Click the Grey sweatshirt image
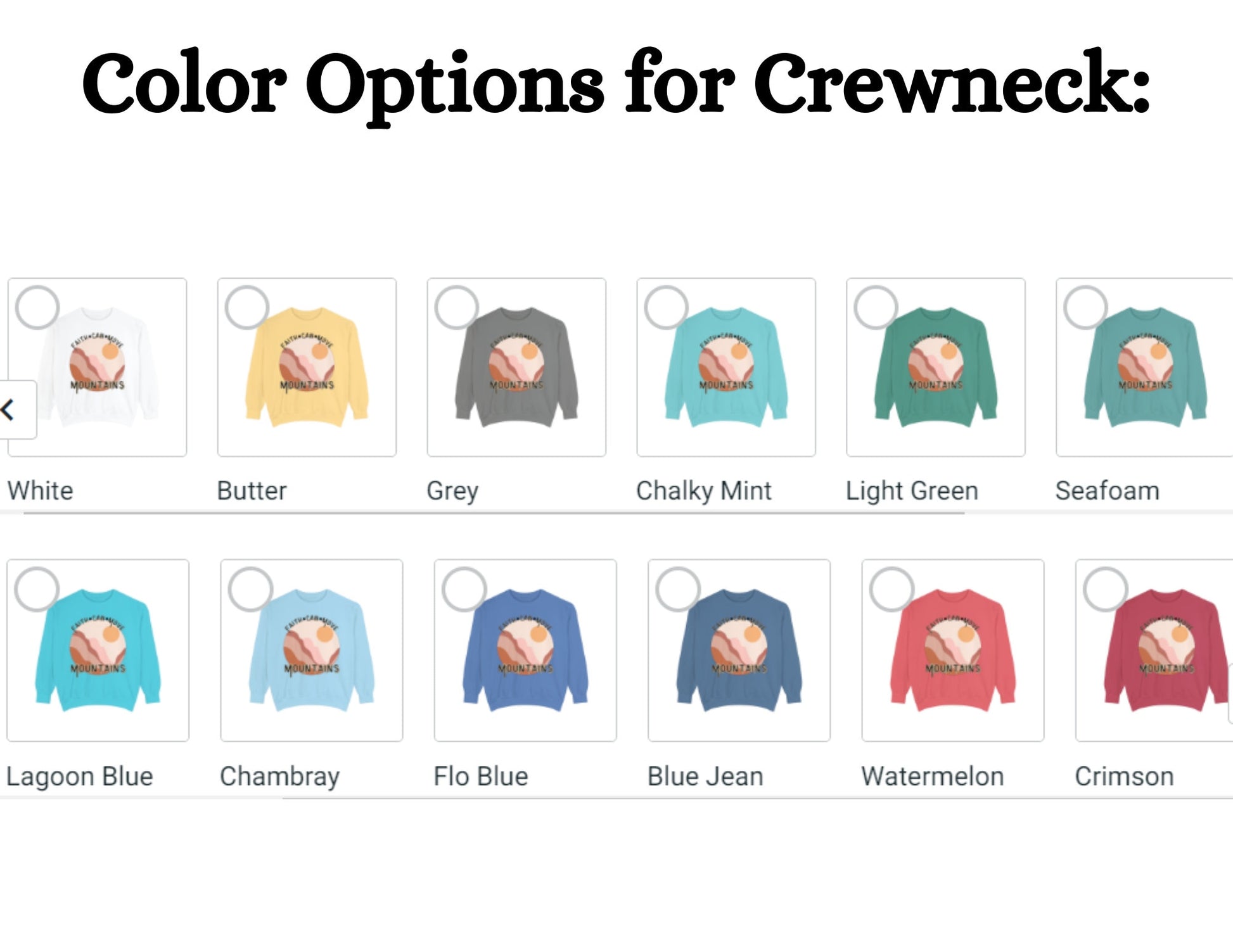Screen dimensions: 1233x952 516,367
